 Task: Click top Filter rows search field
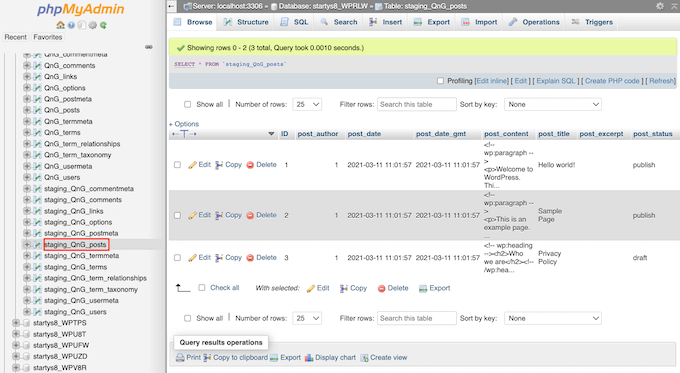point(416,105)
